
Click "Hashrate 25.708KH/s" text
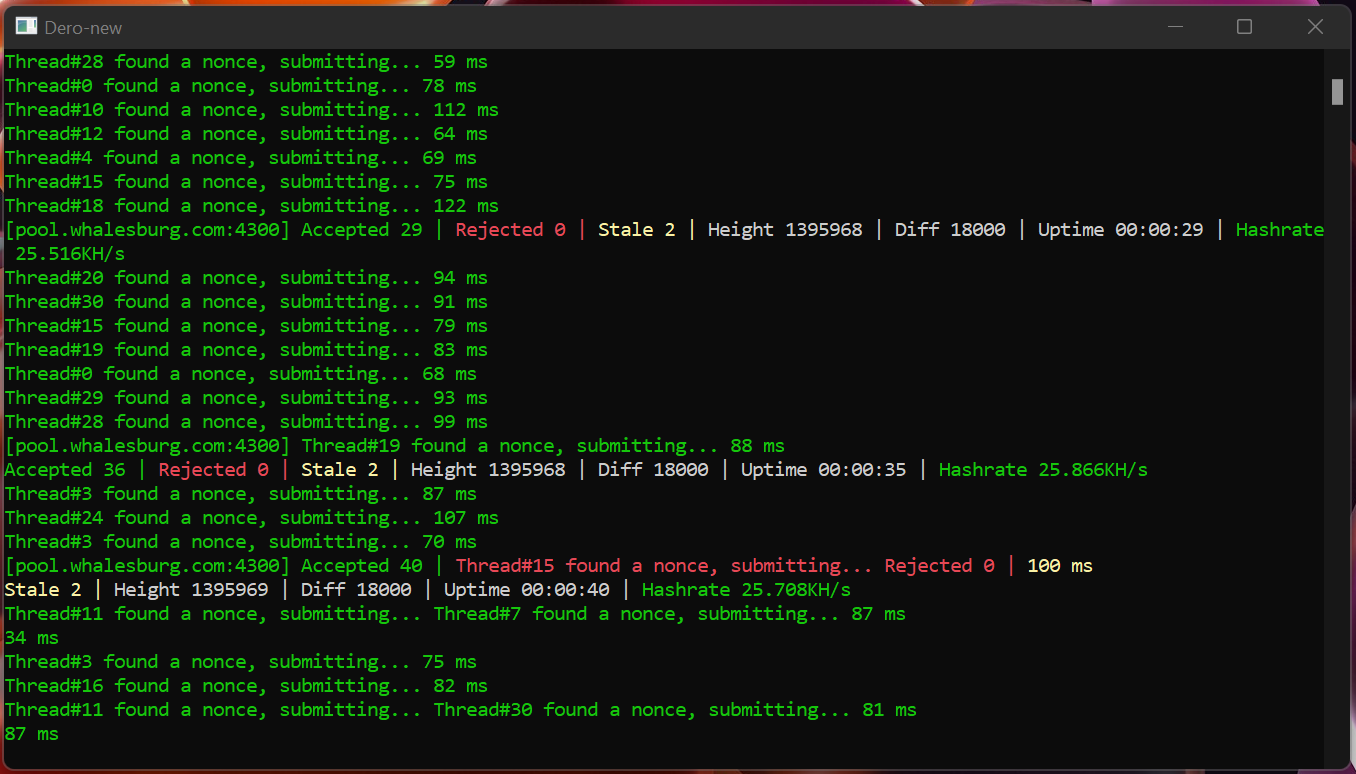746,590
